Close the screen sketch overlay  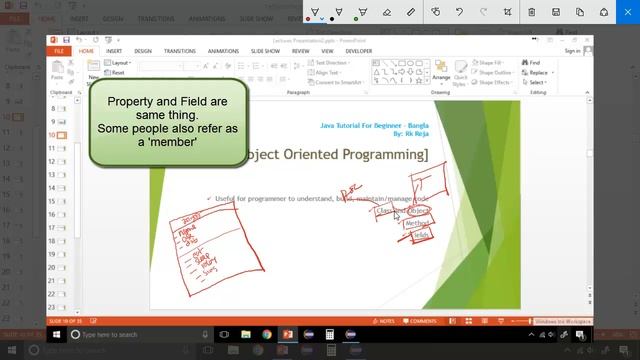(x=628, y=12)
